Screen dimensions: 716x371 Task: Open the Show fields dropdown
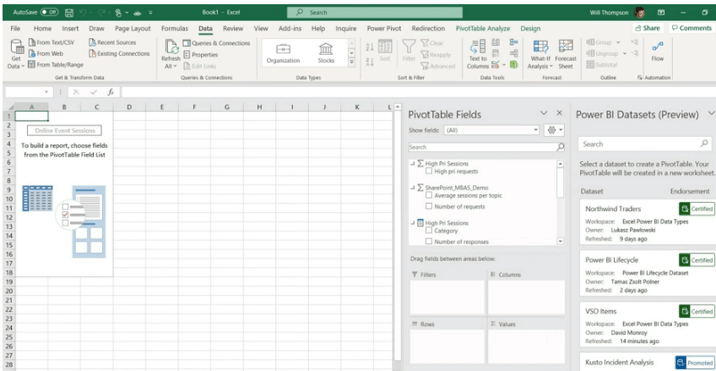(x=492, y=130)
